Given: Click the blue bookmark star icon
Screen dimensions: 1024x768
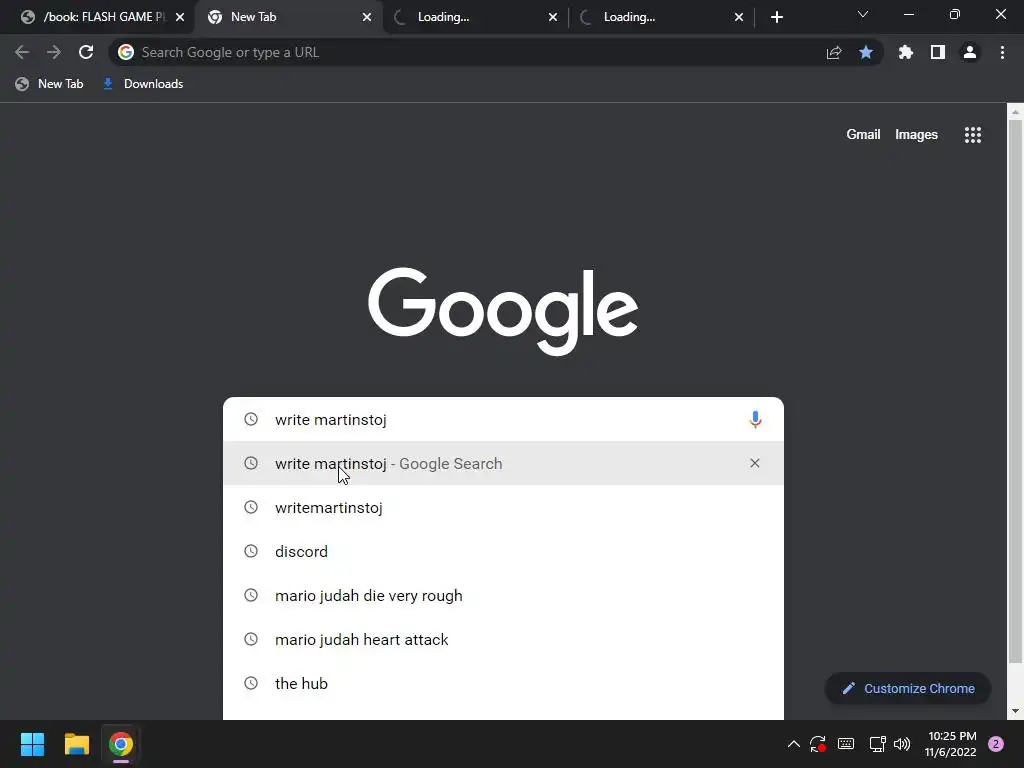Looking at the screenshot, I should point(866,52).
